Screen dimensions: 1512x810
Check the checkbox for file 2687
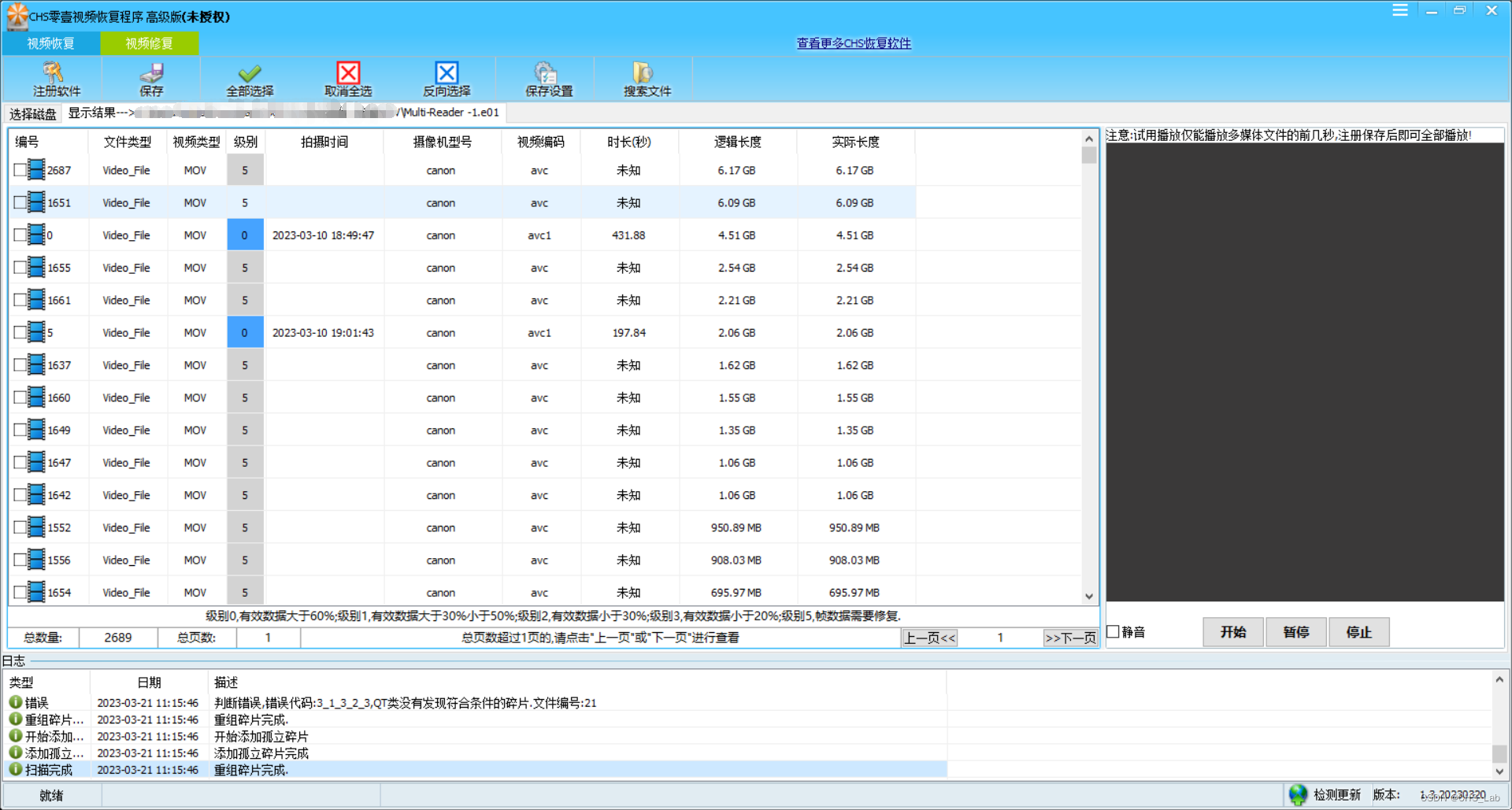[20, 170]
